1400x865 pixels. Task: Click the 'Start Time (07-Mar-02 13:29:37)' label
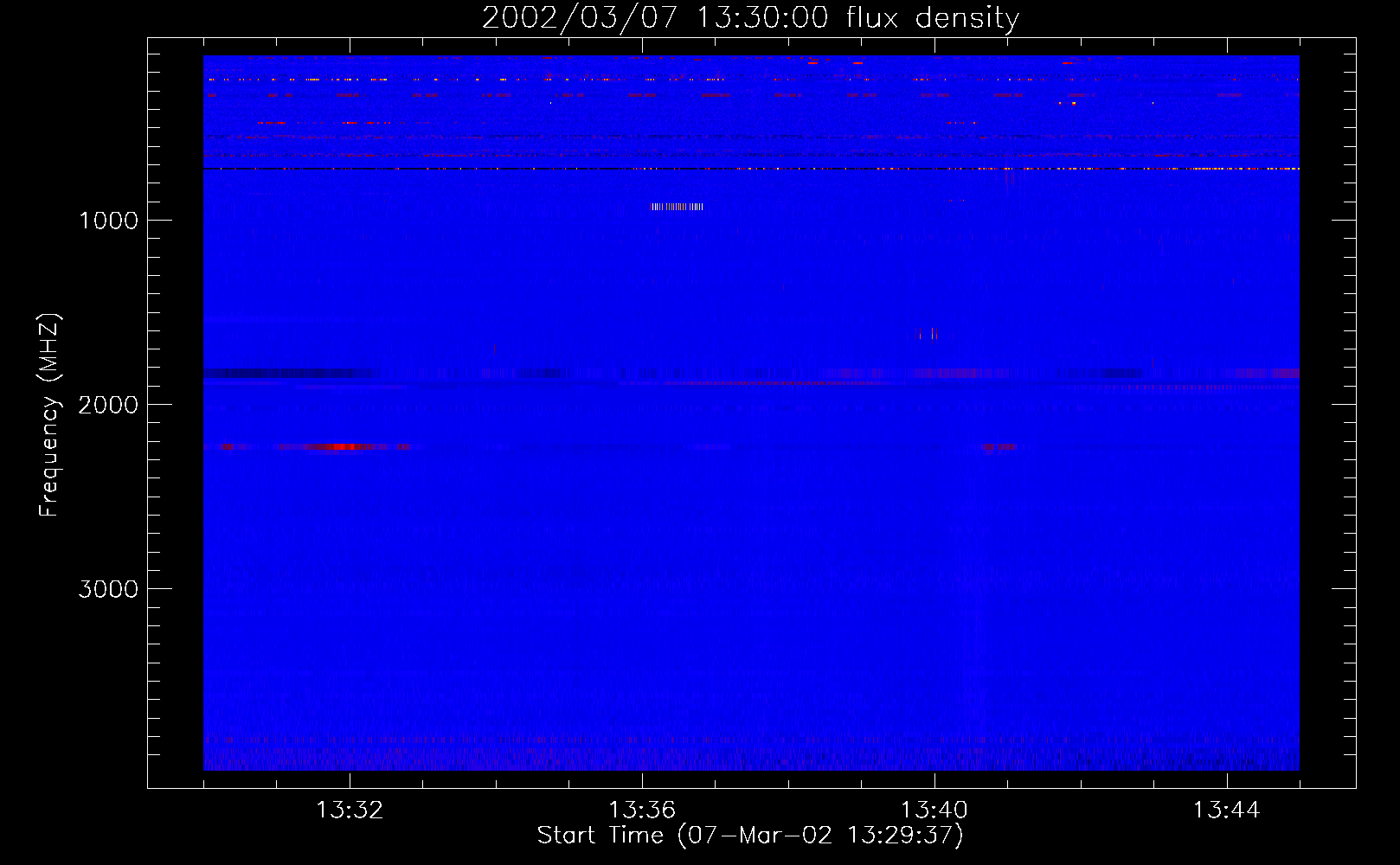[x=750, y=836]
